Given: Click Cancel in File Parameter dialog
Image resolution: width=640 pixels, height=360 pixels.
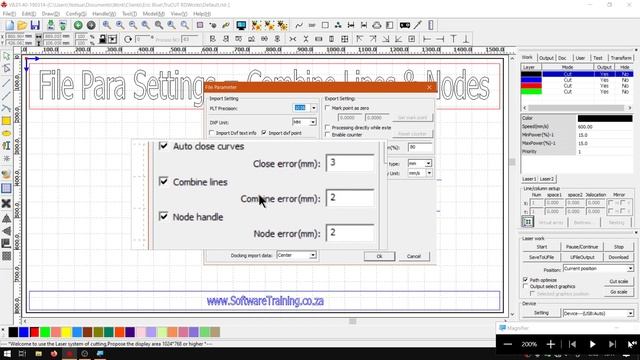Looking at the screenshot, I should pyautogui.click(x=413, y=256).
